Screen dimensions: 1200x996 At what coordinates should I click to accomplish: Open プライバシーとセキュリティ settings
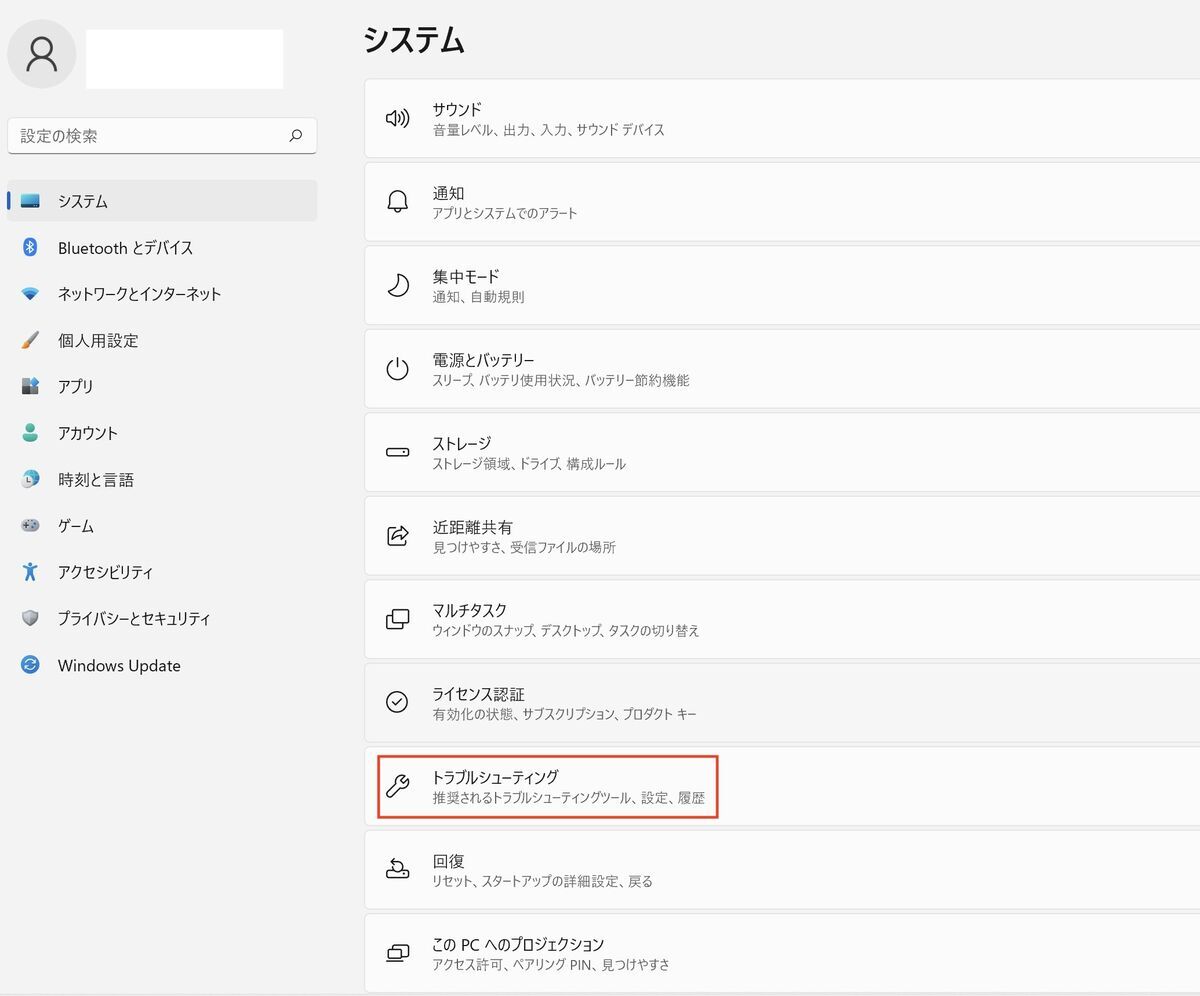162,618
